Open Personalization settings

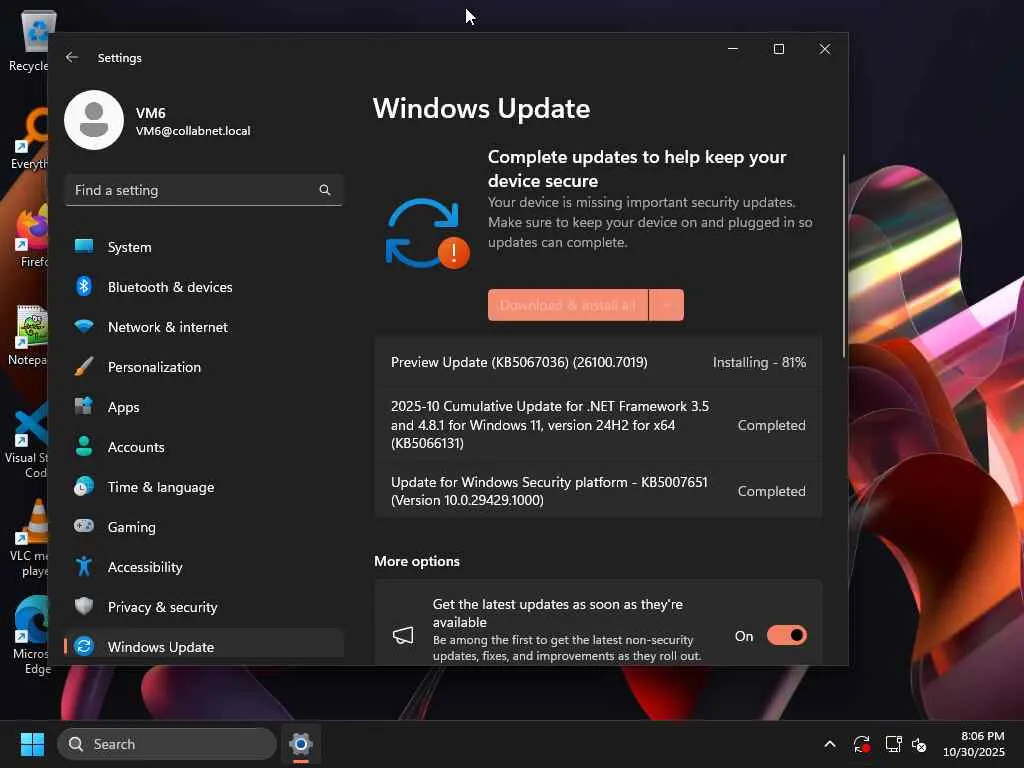tap(204, 367)
